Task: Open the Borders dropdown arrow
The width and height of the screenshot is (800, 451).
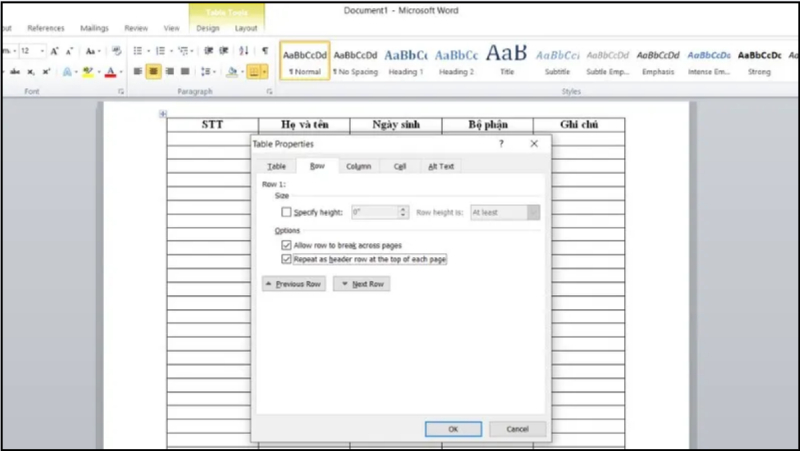Action: tap(264, 71)
